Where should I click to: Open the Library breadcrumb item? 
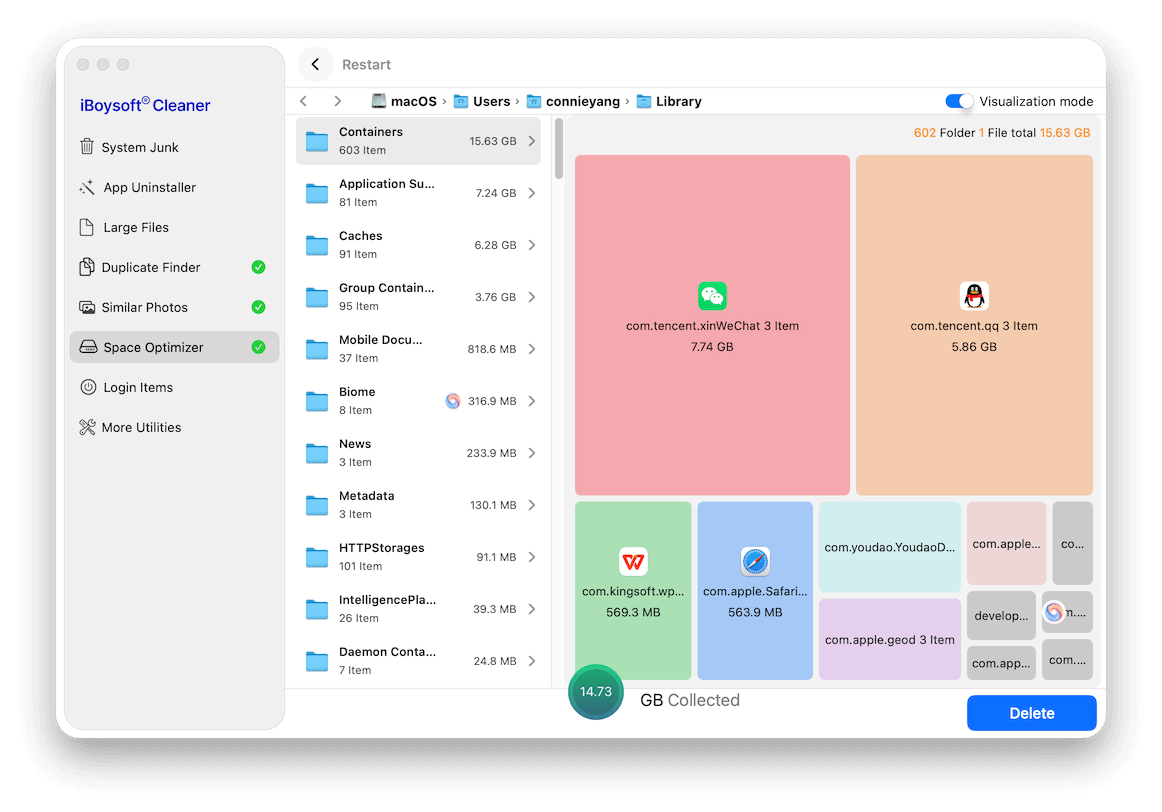click(677, 101)
